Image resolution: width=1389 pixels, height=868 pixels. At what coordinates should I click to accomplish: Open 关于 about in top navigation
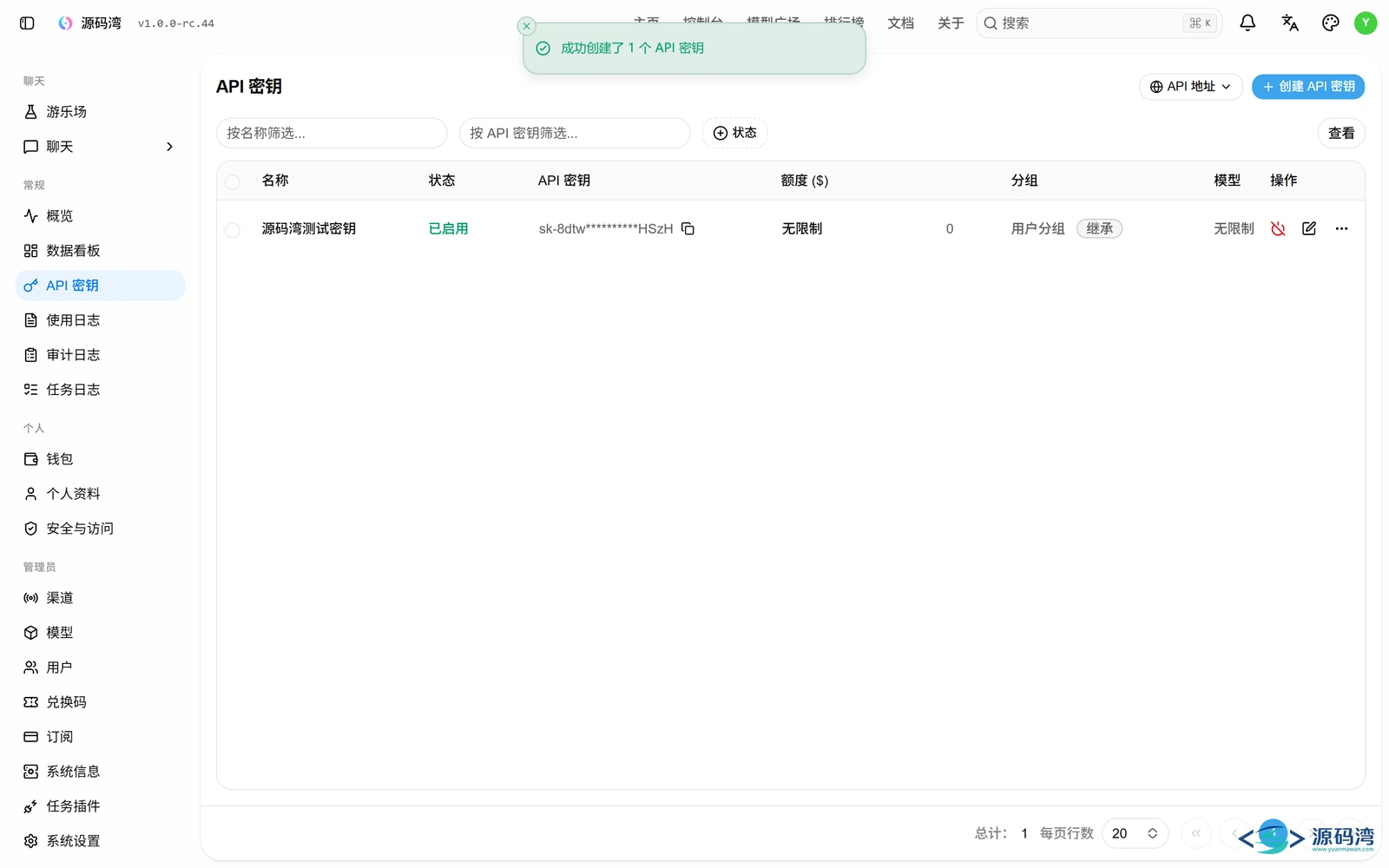951,23
